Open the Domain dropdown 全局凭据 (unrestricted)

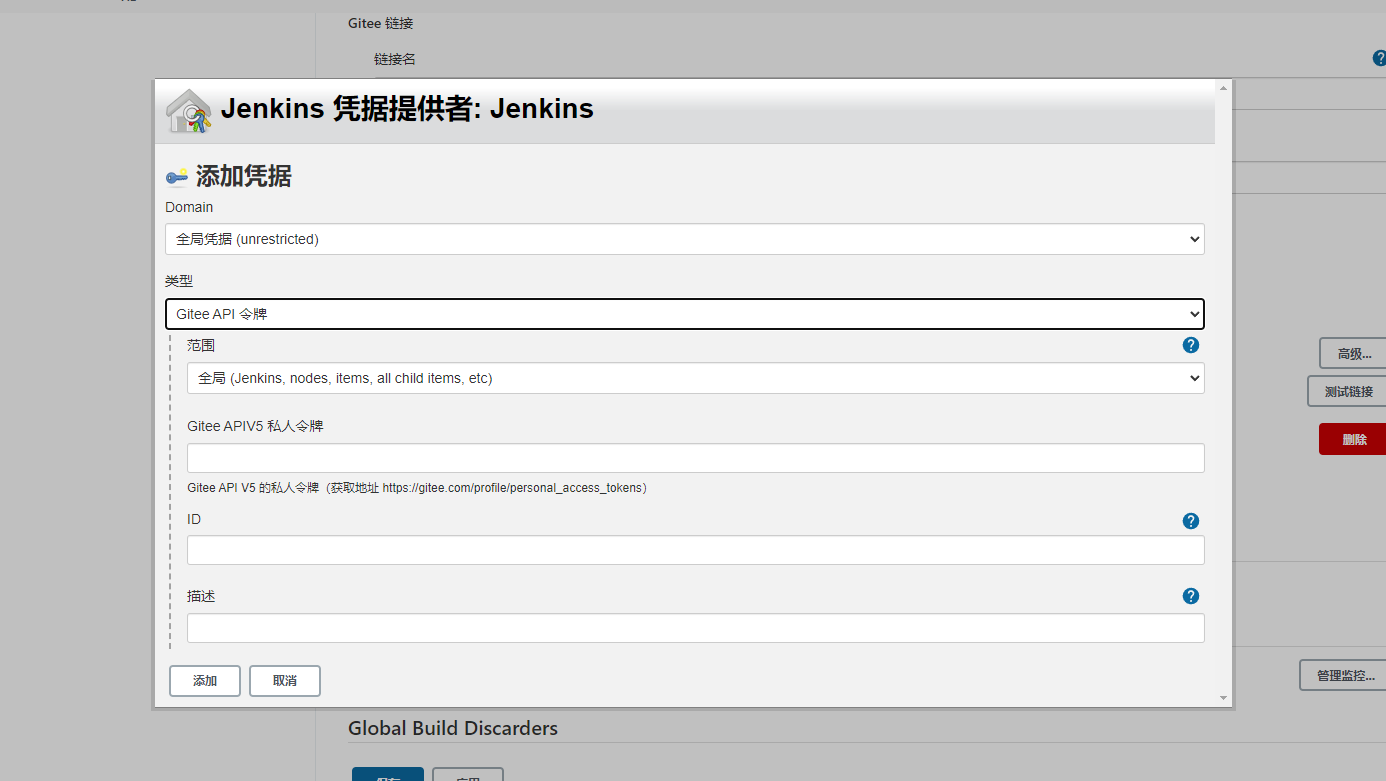pos(685,239)
